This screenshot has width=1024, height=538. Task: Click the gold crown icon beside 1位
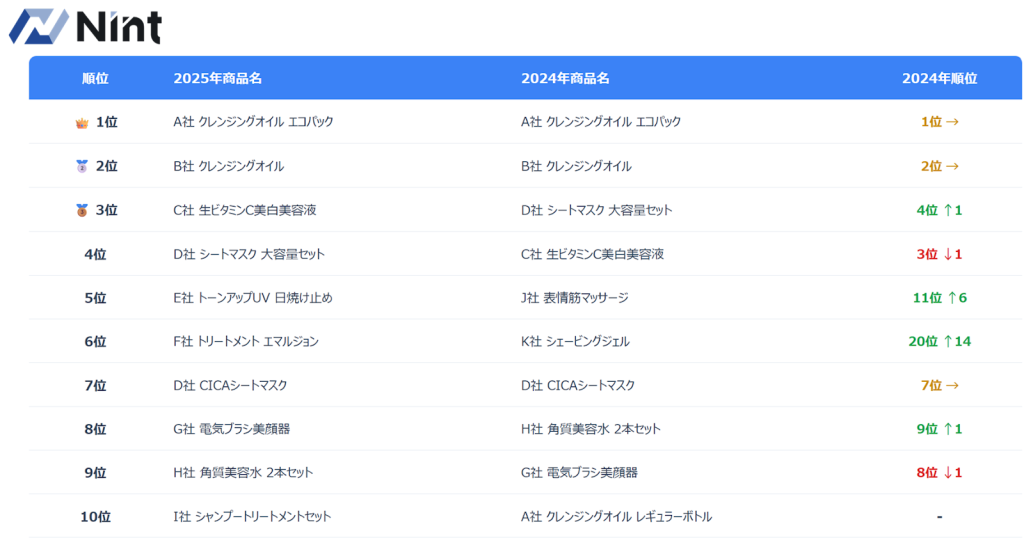(82, 123)
